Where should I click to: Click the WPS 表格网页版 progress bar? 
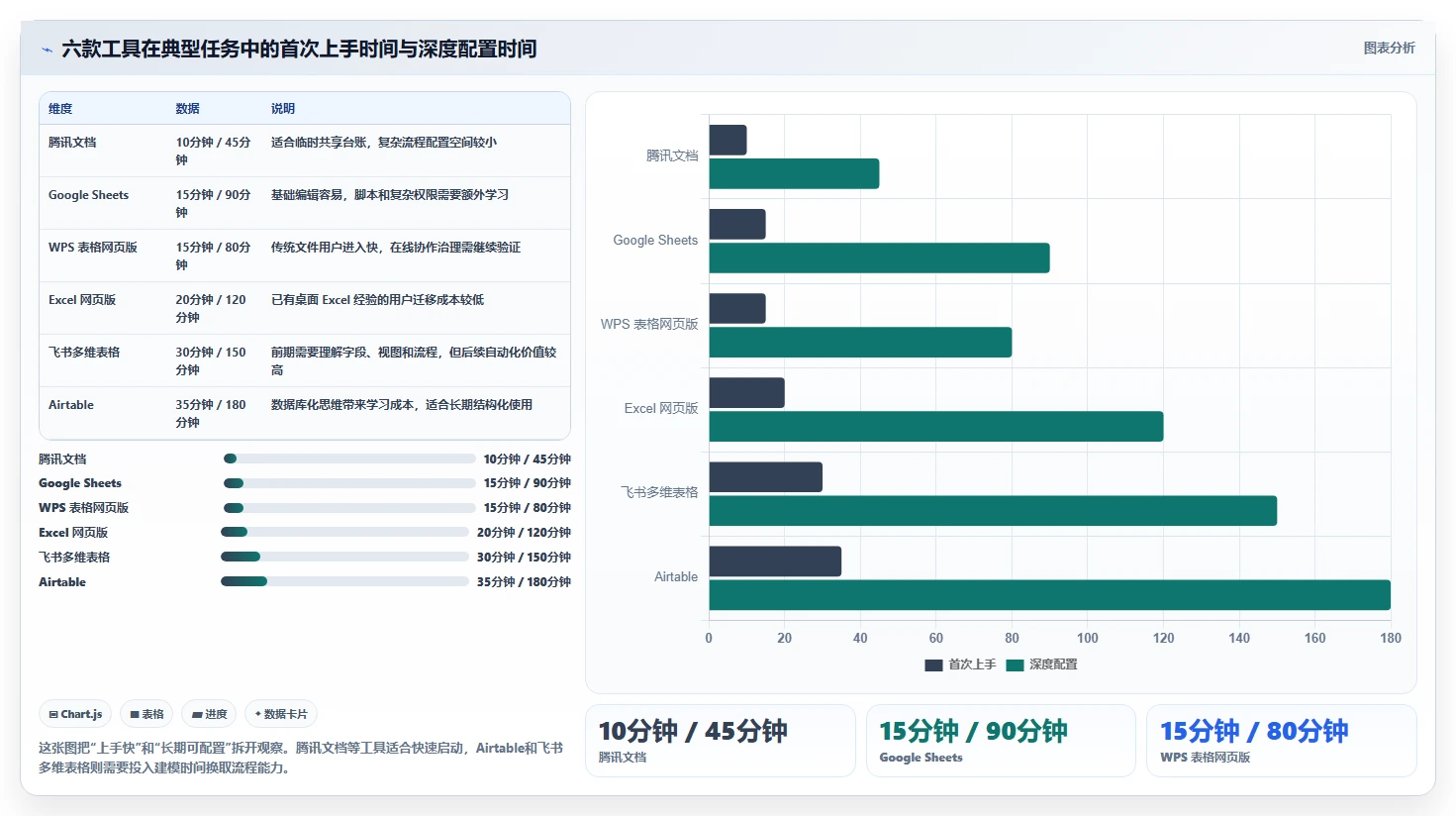(349, 508)
